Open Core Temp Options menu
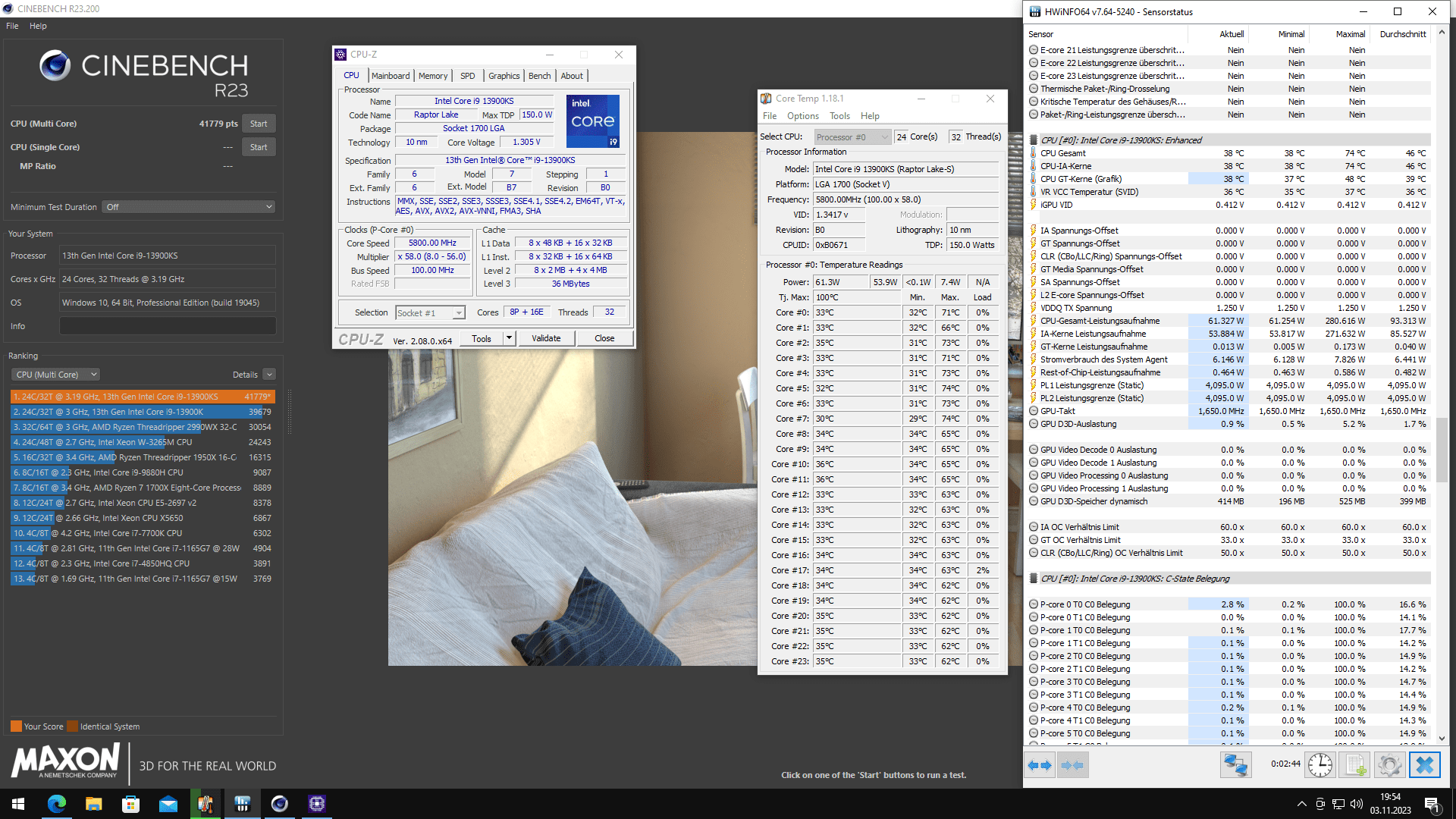The height and width of the screenshot is (819, 1456). point(803,116)
